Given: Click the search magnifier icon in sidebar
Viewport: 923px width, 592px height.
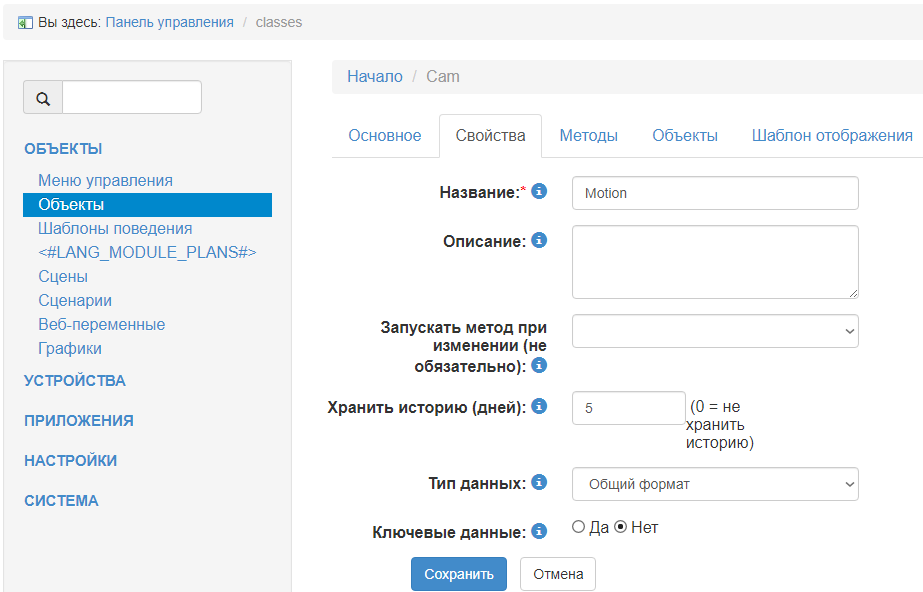Looking at the screenshot, I should pos(42,97).
